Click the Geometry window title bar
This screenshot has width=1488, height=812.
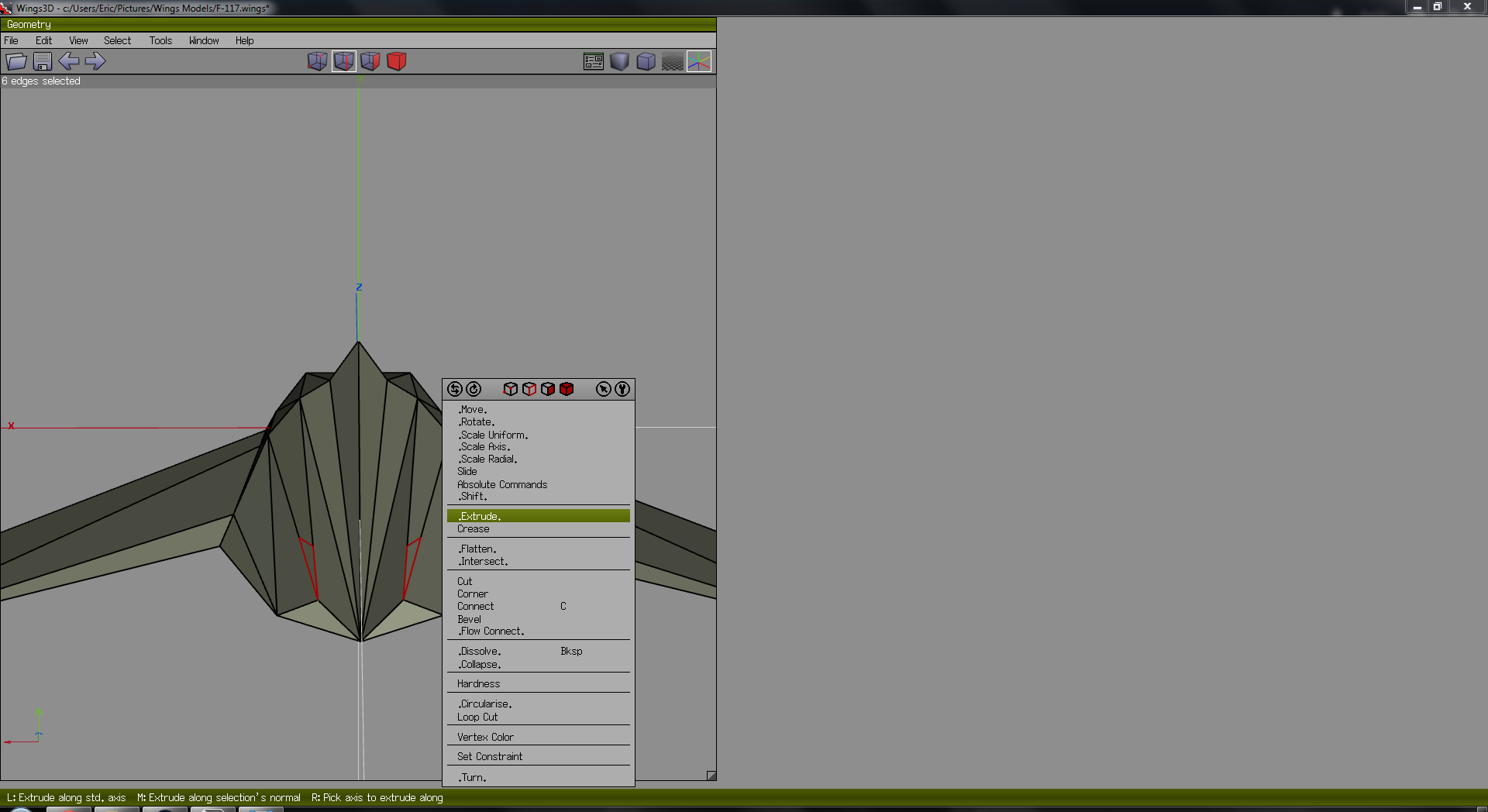[358, 25]
